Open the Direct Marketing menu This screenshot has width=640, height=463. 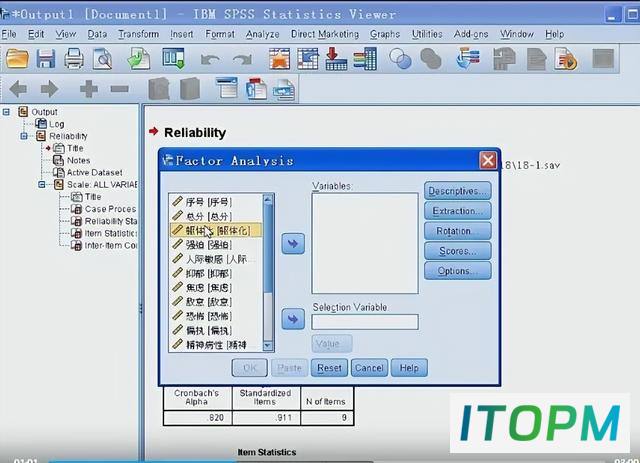(x=325, y=34)
